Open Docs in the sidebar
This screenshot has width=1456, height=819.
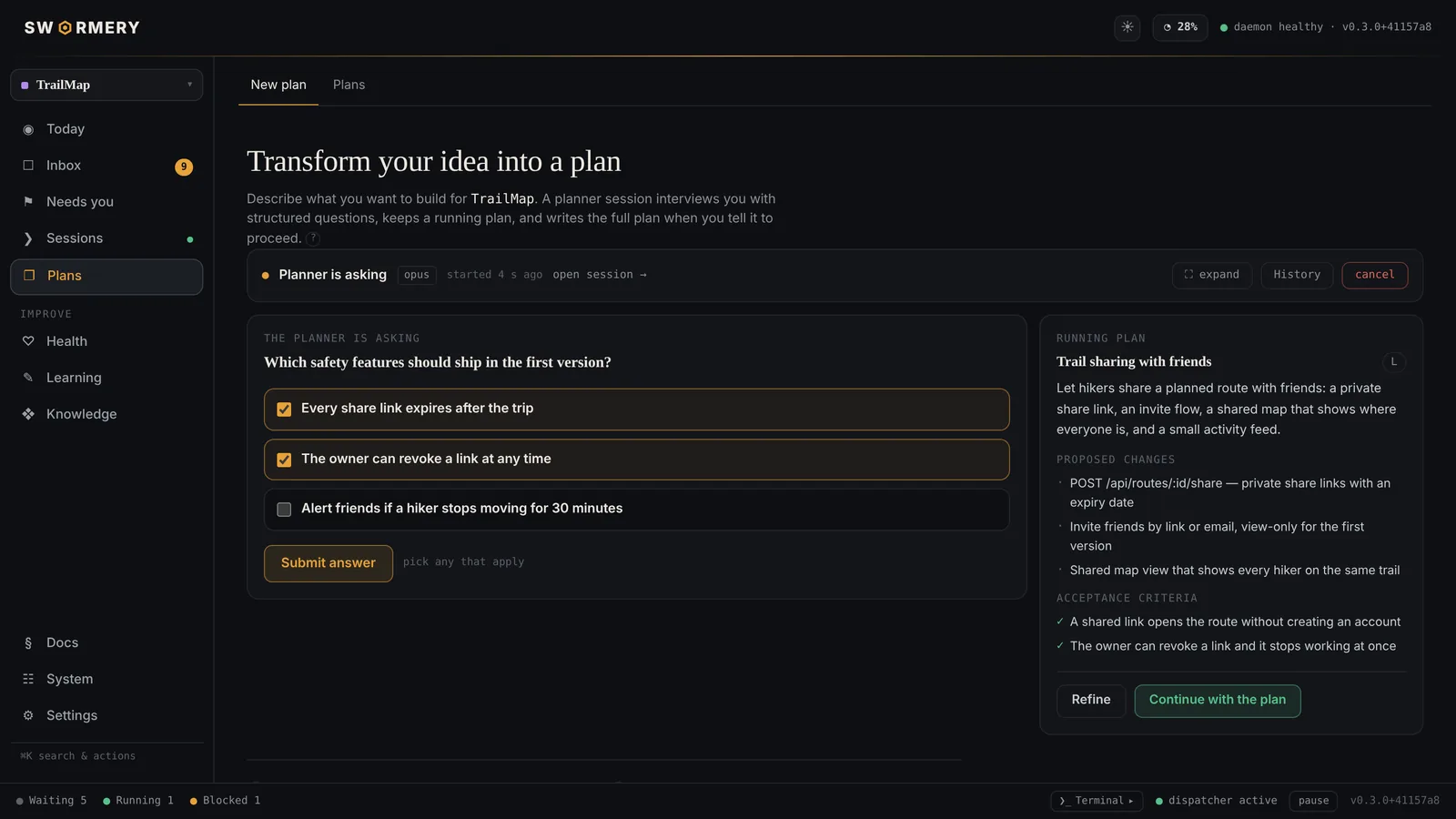(x=106, y=642)
